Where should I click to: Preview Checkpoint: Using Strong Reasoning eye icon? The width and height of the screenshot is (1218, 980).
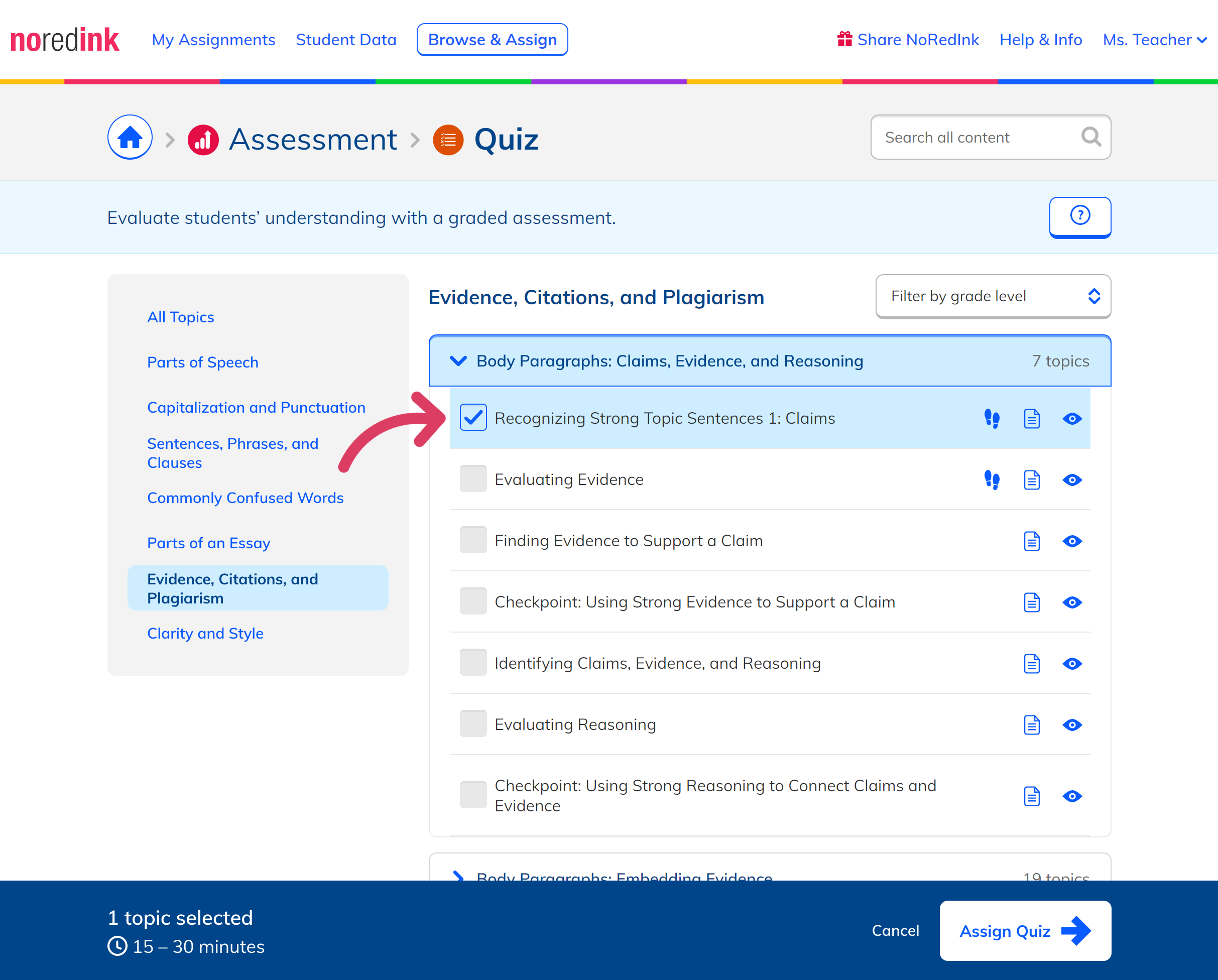click(1072, 796)
